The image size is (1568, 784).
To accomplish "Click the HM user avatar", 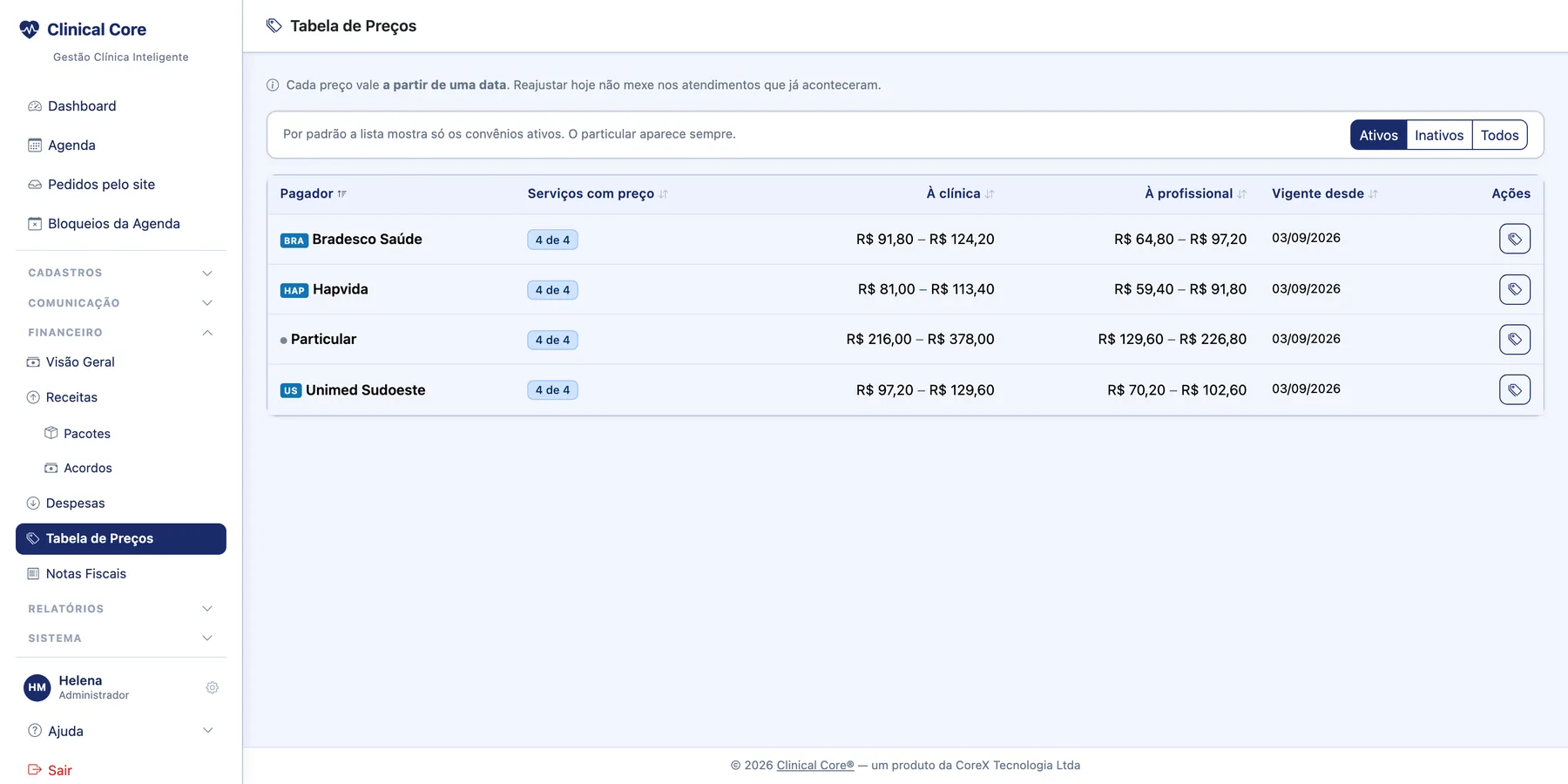I will pos(37,688).
